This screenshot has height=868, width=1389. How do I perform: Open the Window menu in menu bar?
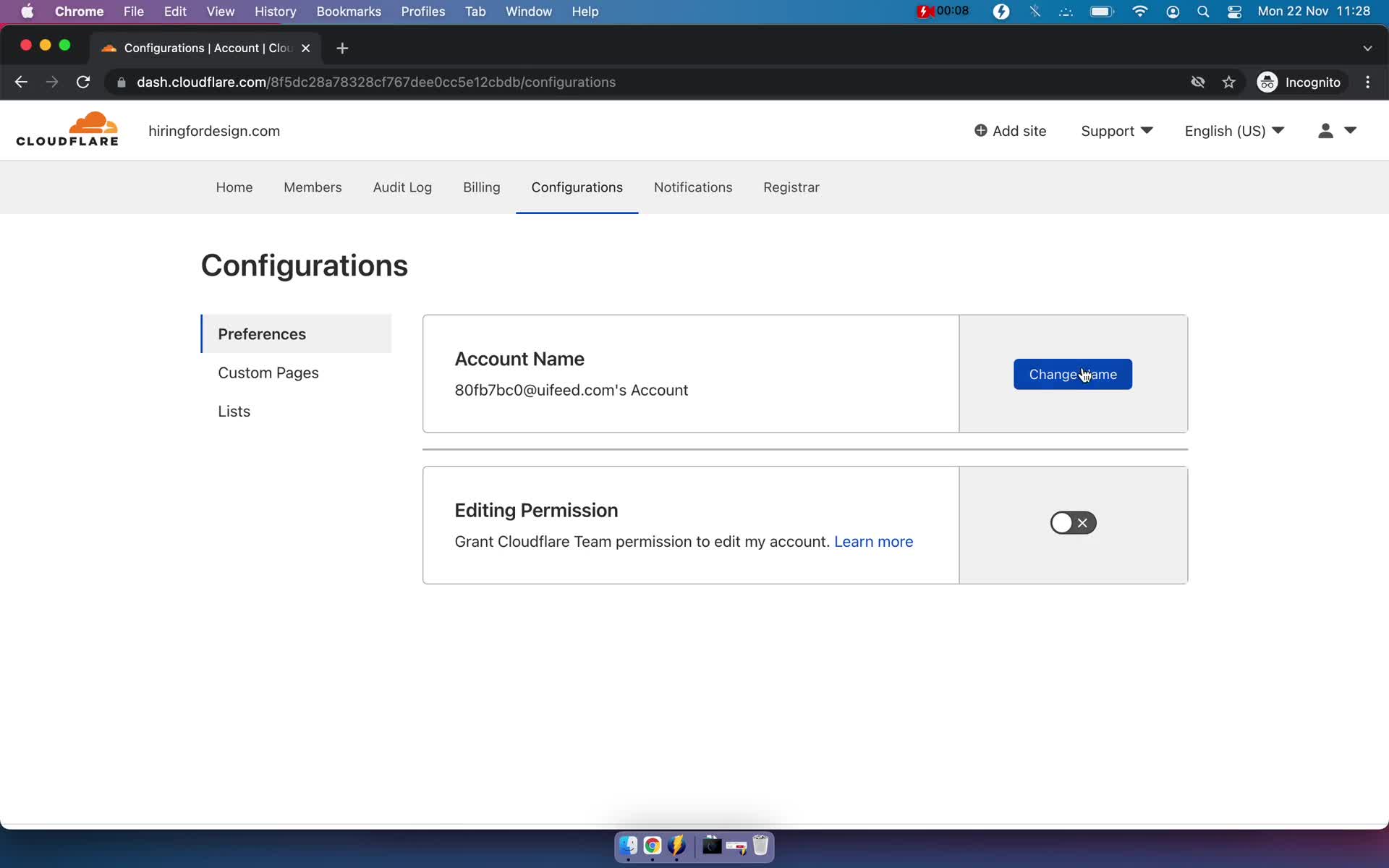point(529,12)
